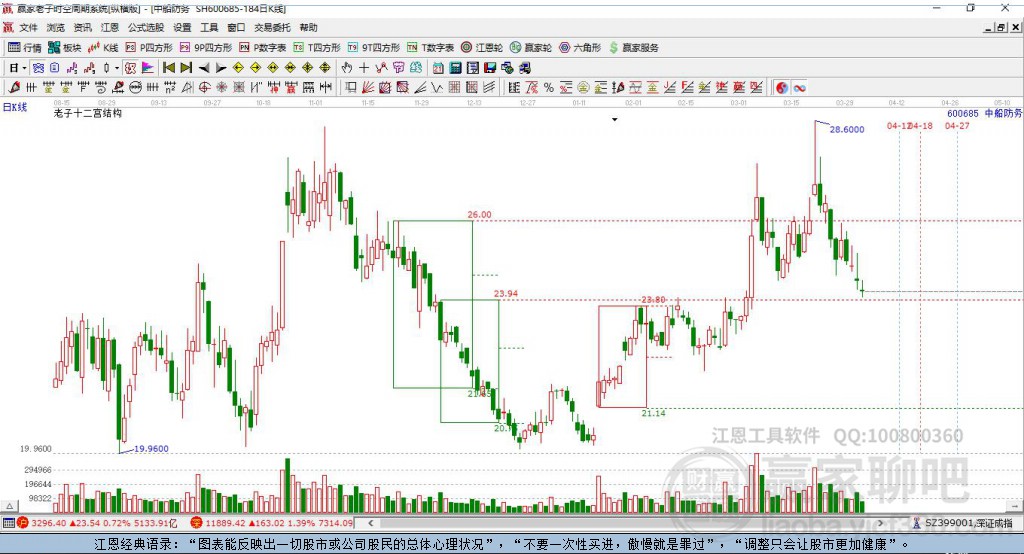
Task: Click the status bar grid icon
Action: pyautogui.click(x=8, y=523)
